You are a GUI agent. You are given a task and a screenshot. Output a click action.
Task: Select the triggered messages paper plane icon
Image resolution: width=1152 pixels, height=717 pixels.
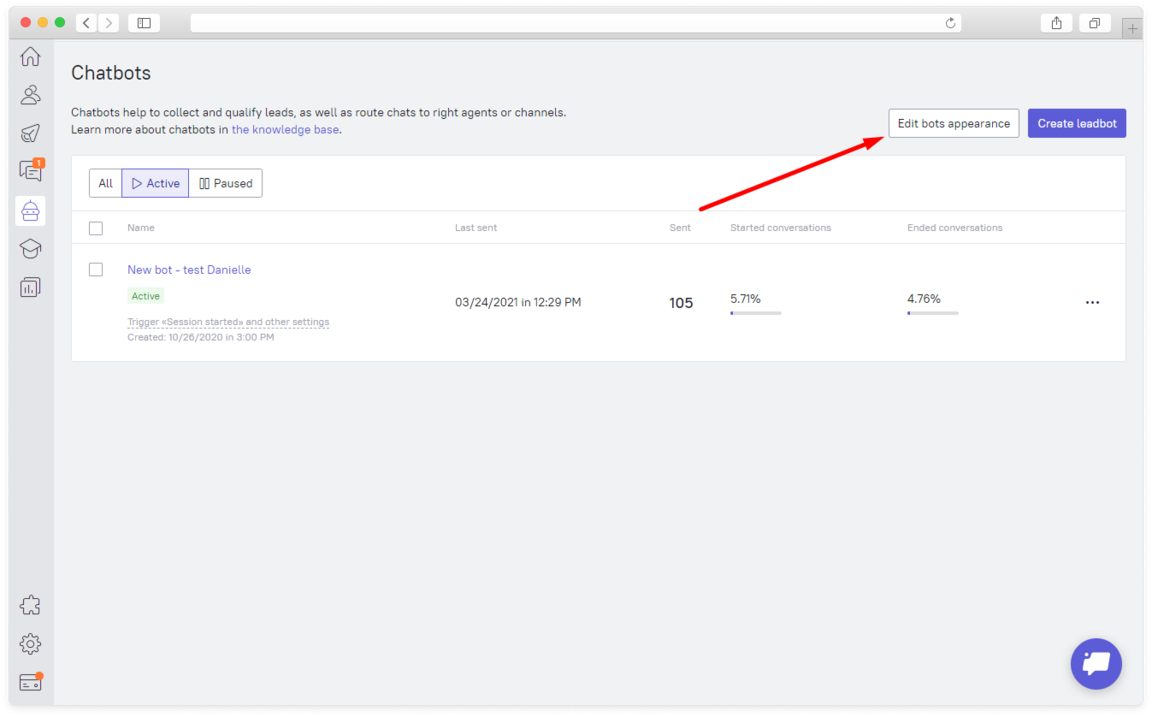pos(30,133)
